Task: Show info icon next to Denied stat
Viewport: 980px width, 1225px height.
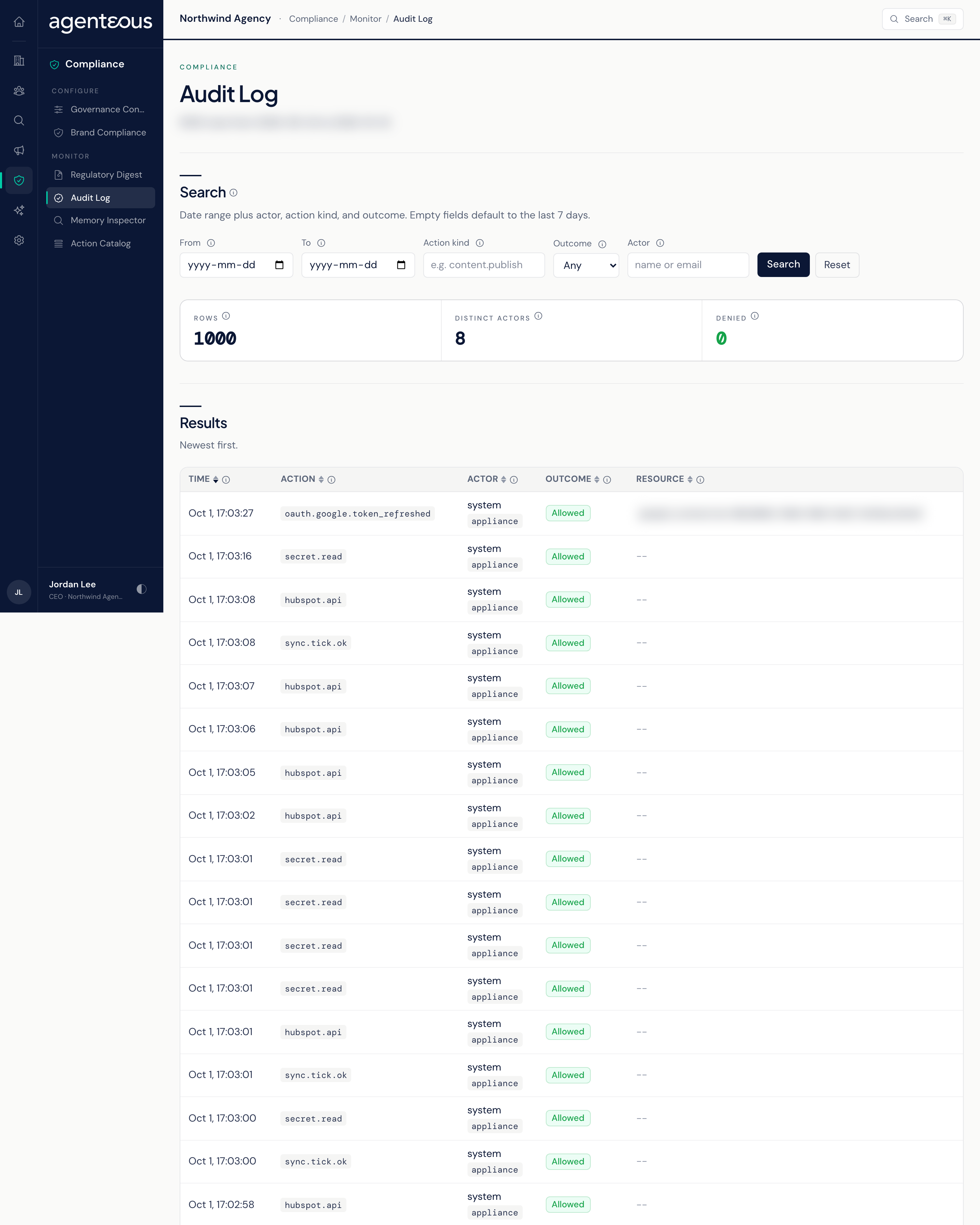Action: click(x=754, y=316)
